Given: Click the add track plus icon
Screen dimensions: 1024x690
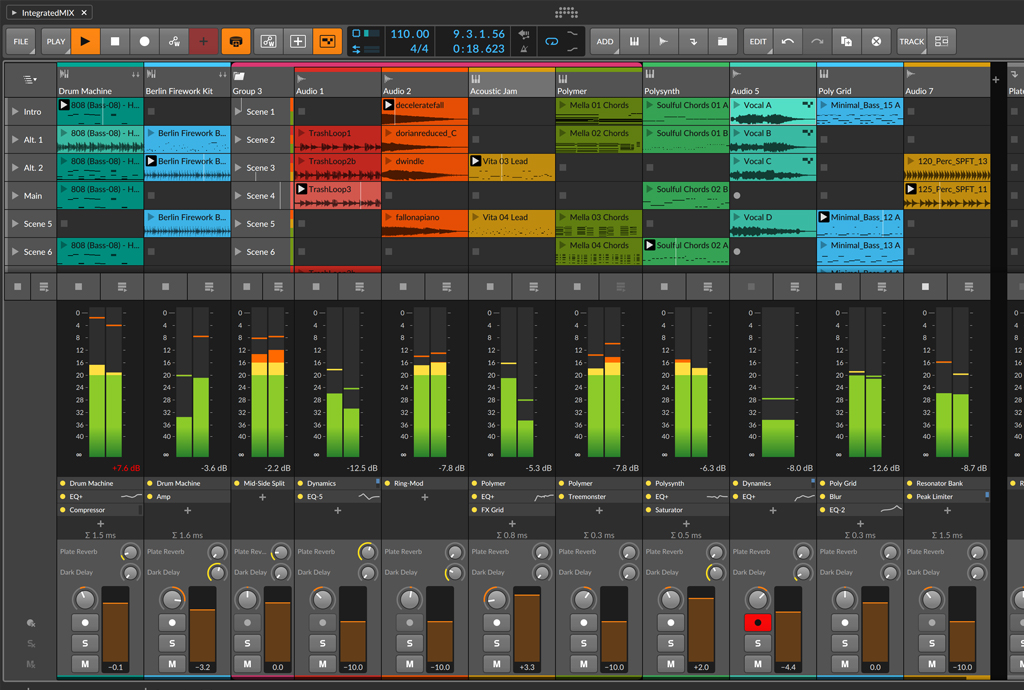Looking at the screenshot, I should 995,79.
